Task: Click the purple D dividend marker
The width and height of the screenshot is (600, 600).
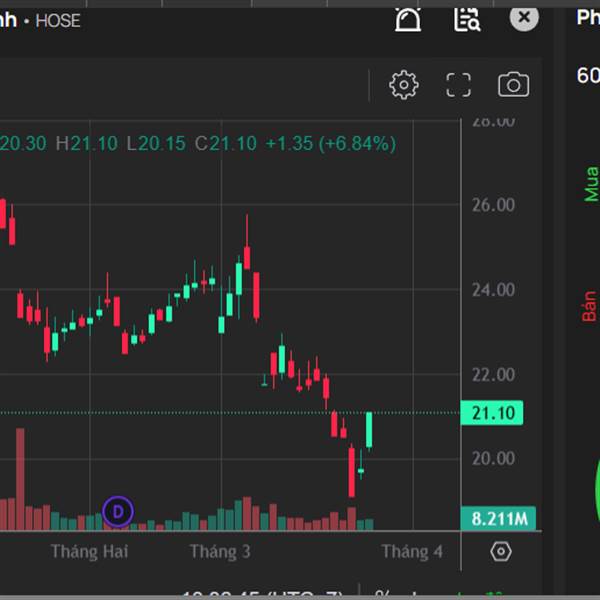Action: [118, 512]
